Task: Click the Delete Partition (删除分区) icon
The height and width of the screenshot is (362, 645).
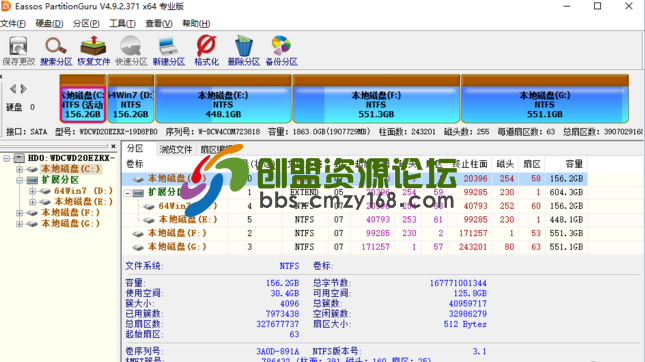Action: point(244,51)
